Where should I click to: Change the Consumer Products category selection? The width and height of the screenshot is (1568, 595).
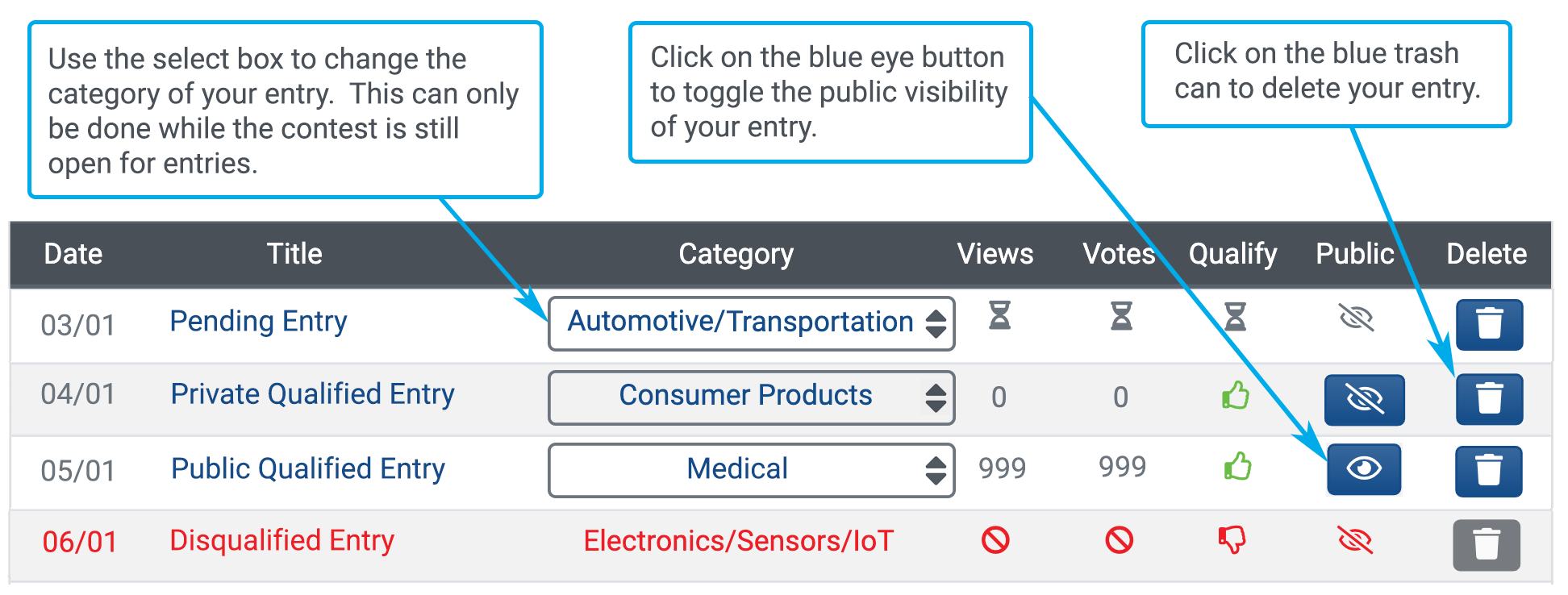751,397
